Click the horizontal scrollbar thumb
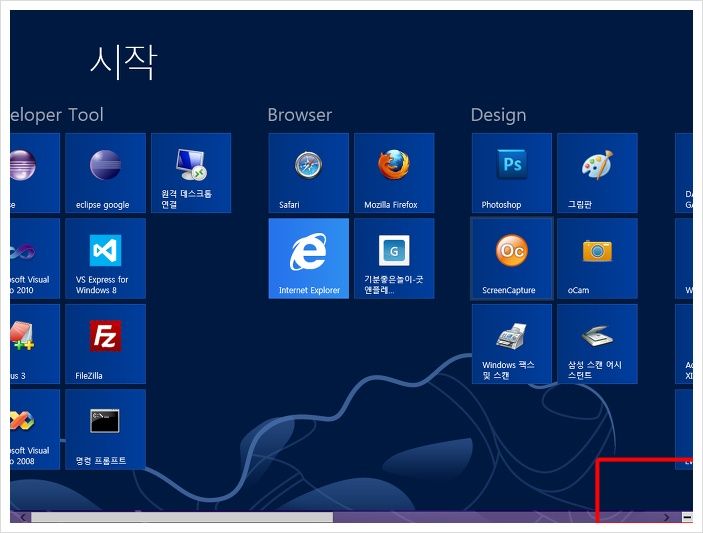 (x=182, y=517)
